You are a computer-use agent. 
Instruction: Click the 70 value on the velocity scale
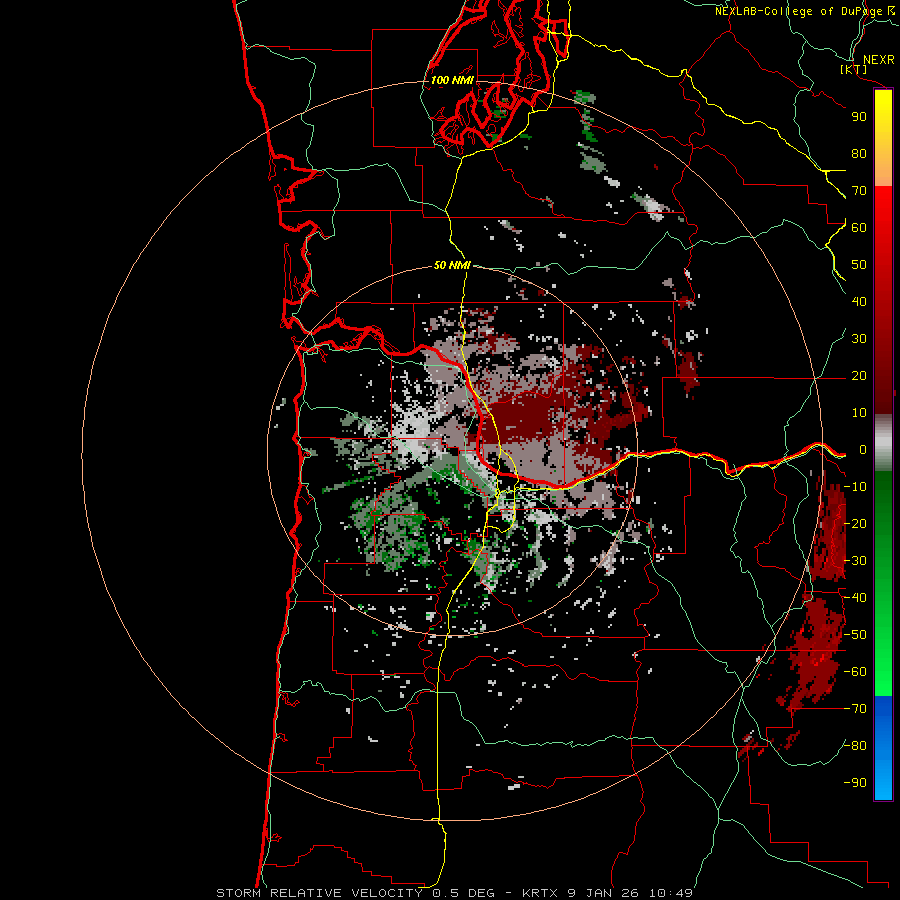coord(859,191)
